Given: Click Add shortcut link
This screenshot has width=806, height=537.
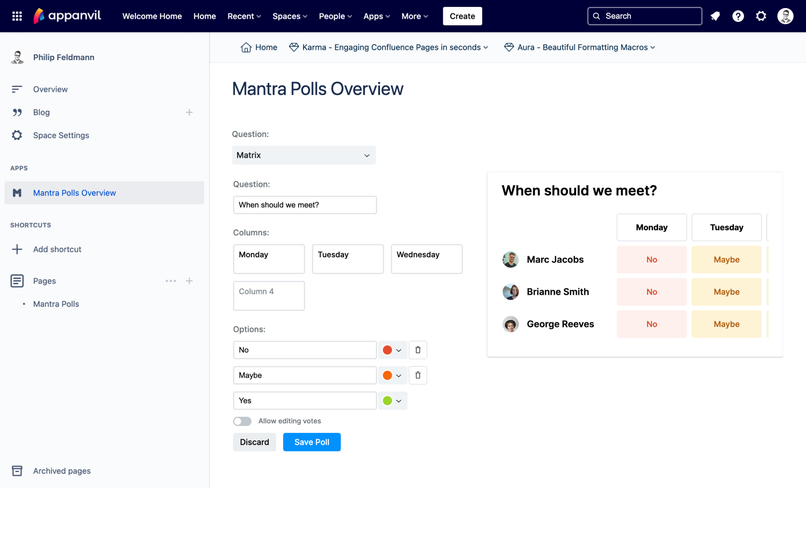Looking at the screenshot, I should pyautogui.click(x=57, y=249).
